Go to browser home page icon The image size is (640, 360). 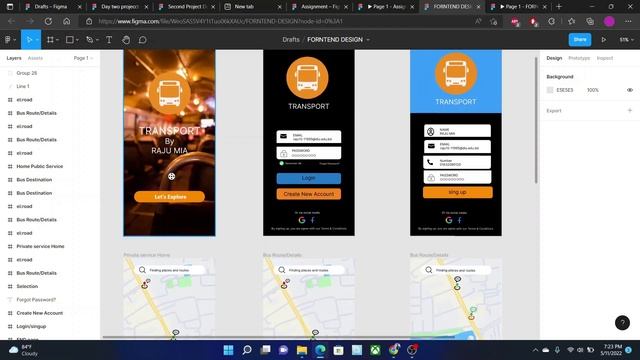tap(67, 21)
